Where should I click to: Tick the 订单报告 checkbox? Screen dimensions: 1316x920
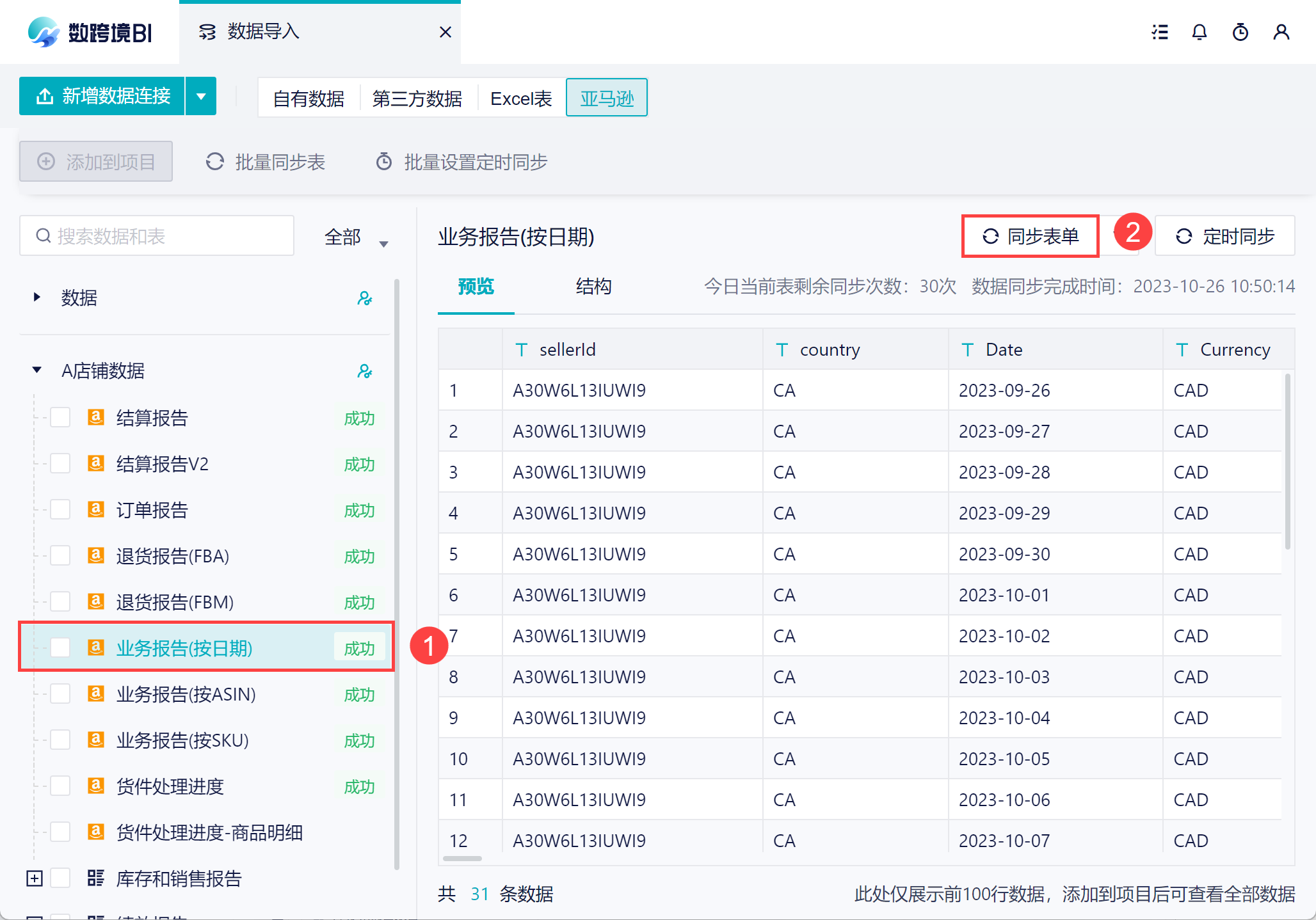tap(61, 510)
